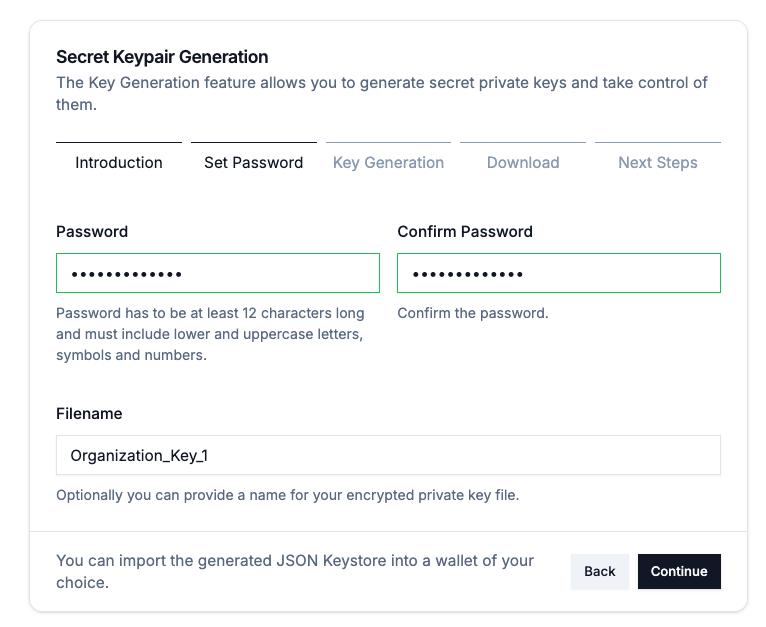
Task: Click the Password field label
Action: [92, 231]
